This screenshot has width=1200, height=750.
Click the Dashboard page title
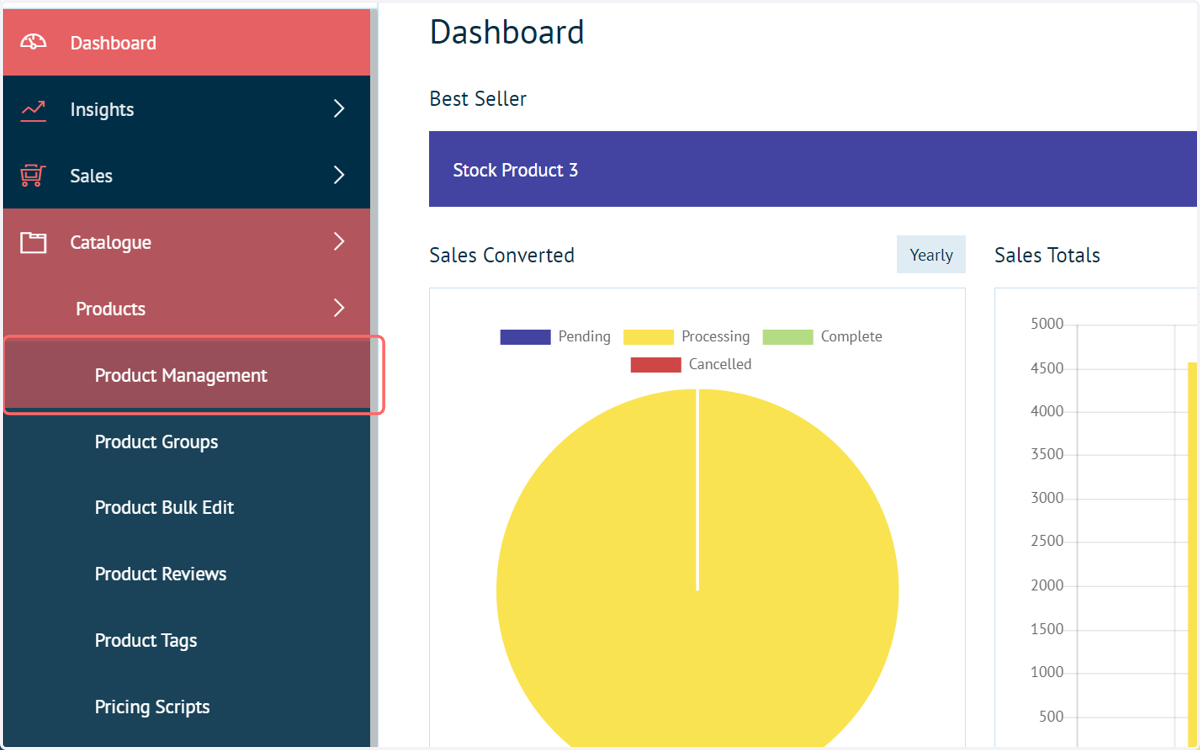tap(507, 32)
